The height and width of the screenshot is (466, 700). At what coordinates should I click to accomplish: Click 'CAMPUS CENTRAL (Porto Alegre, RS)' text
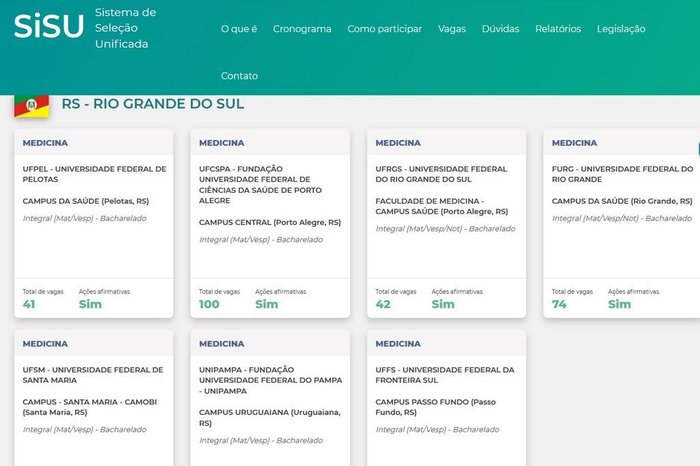(x=270, y=222)
